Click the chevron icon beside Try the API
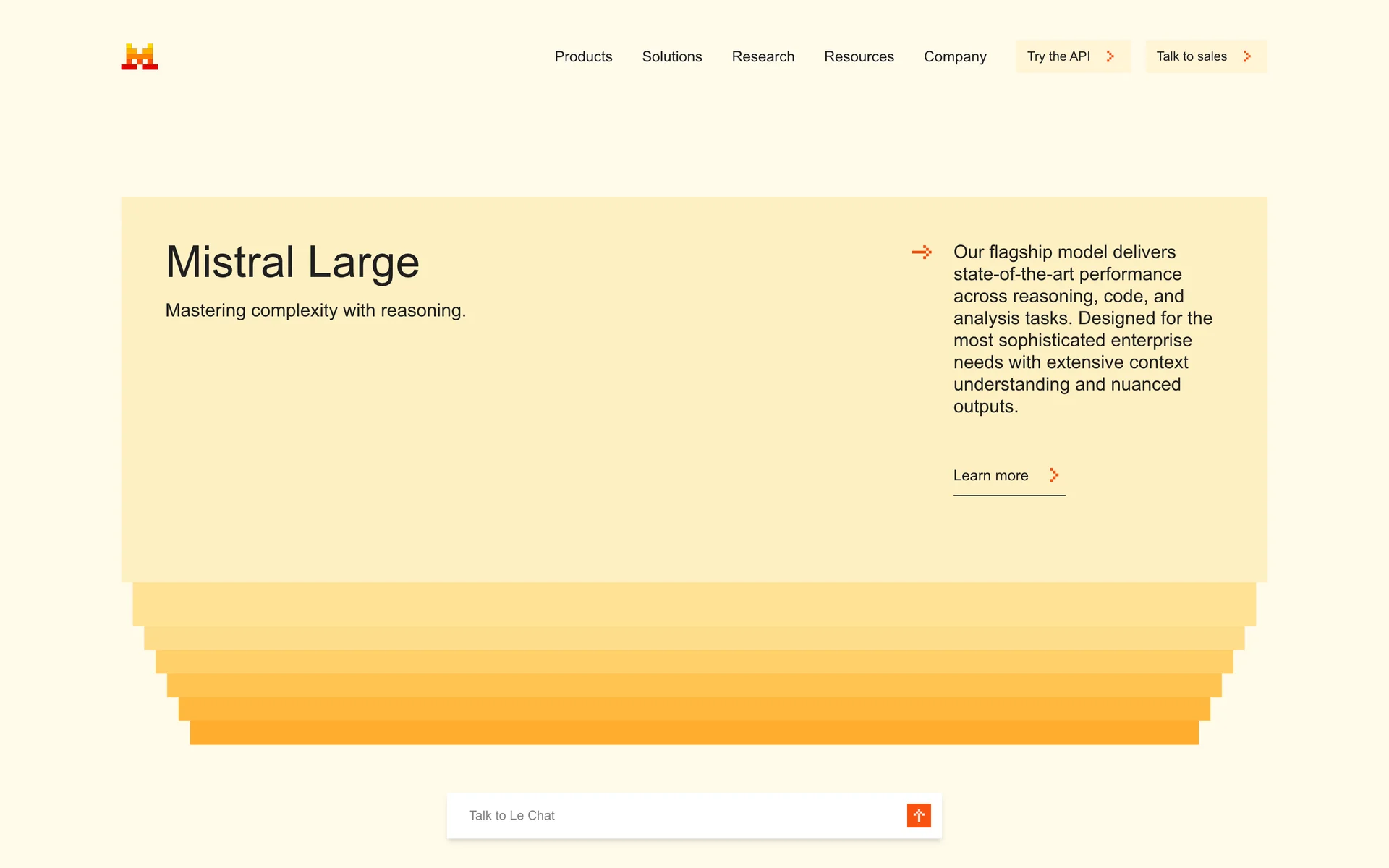Viewport: 1389px width, 868px height. [x=1110, y=56]
